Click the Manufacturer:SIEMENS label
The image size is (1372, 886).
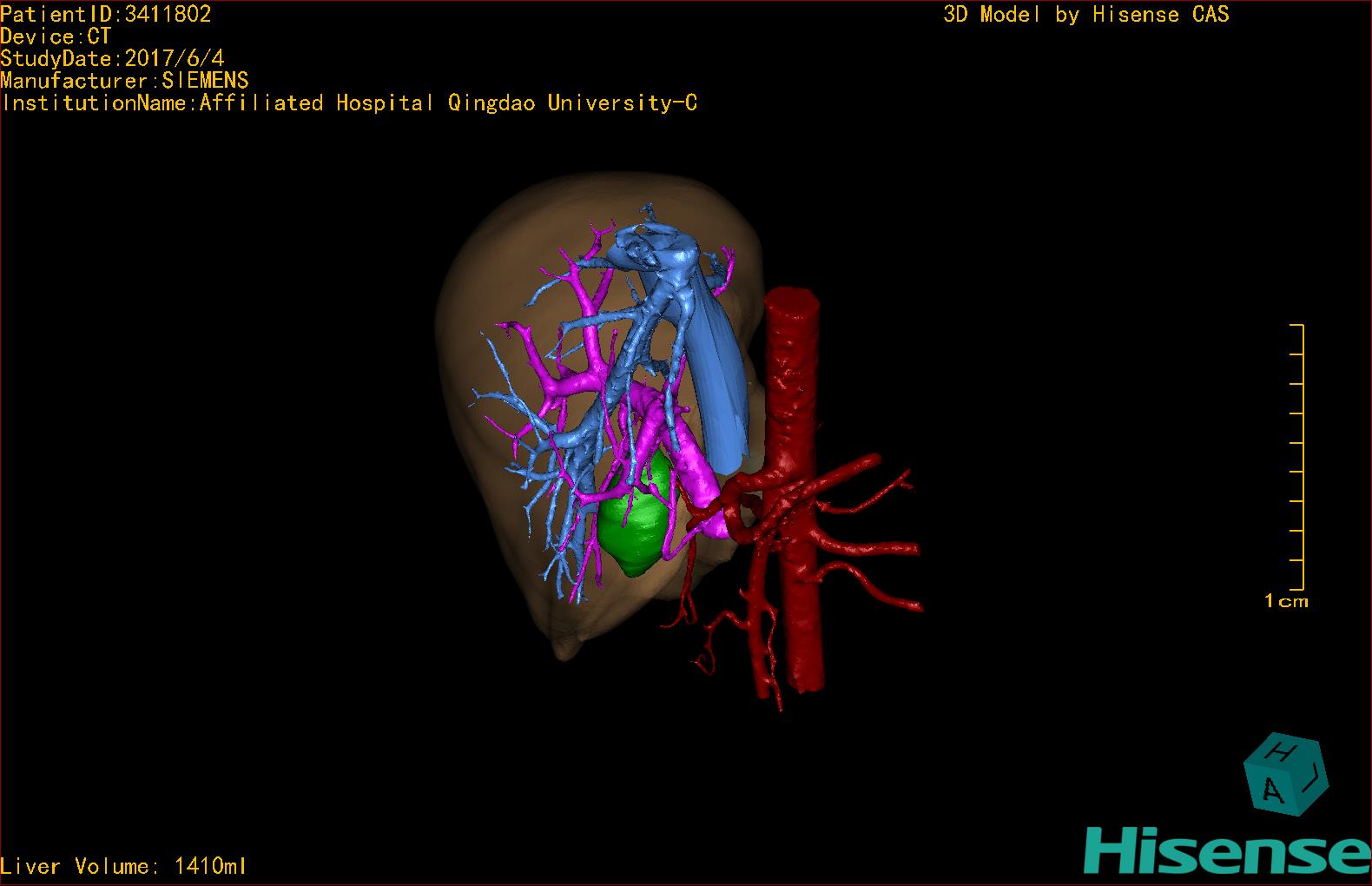tap(124, 81)
